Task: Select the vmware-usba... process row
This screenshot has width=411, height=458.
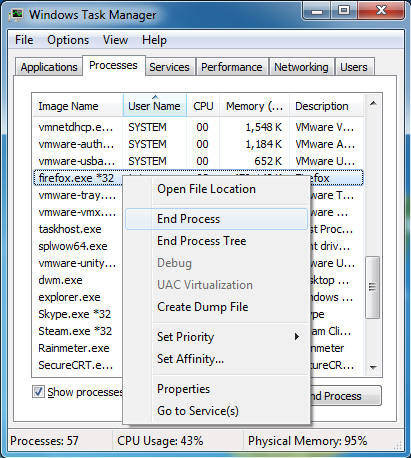Action: [198, 161]
